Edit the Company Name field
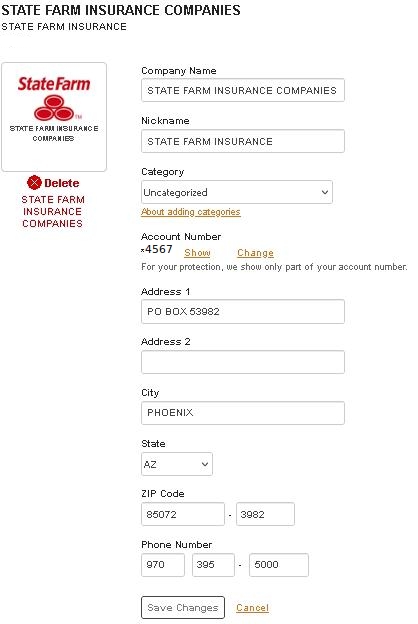 pos(243,90)
